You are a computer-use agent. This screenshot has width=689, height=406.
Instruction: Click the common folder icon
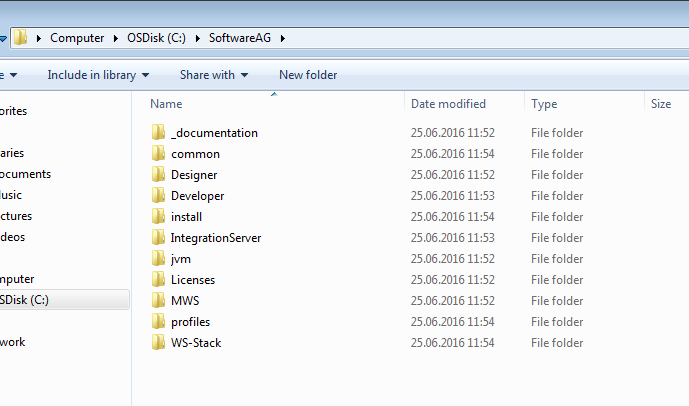(x=158, y=153)
